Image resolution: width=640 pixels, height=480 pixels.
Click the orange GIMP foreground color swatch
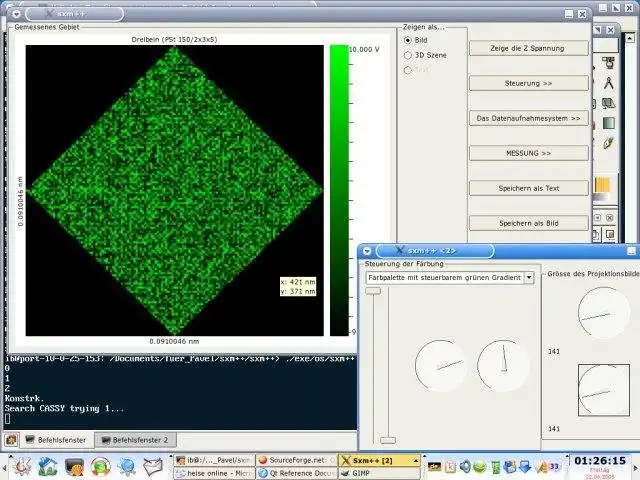point(602,185)
